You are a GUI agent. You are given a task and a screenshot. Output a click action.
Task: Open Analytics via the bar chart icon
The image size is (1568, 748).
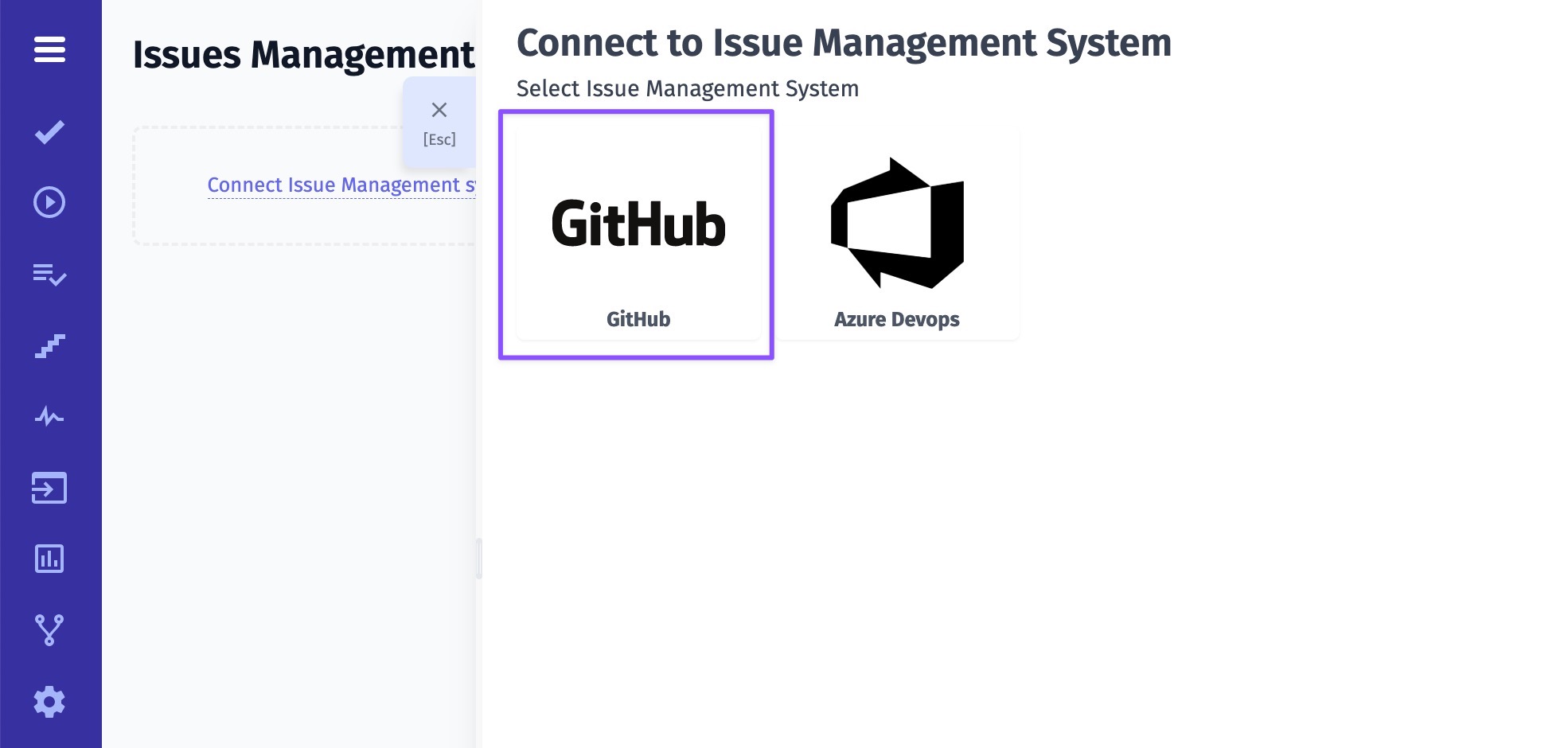(49, 559)
